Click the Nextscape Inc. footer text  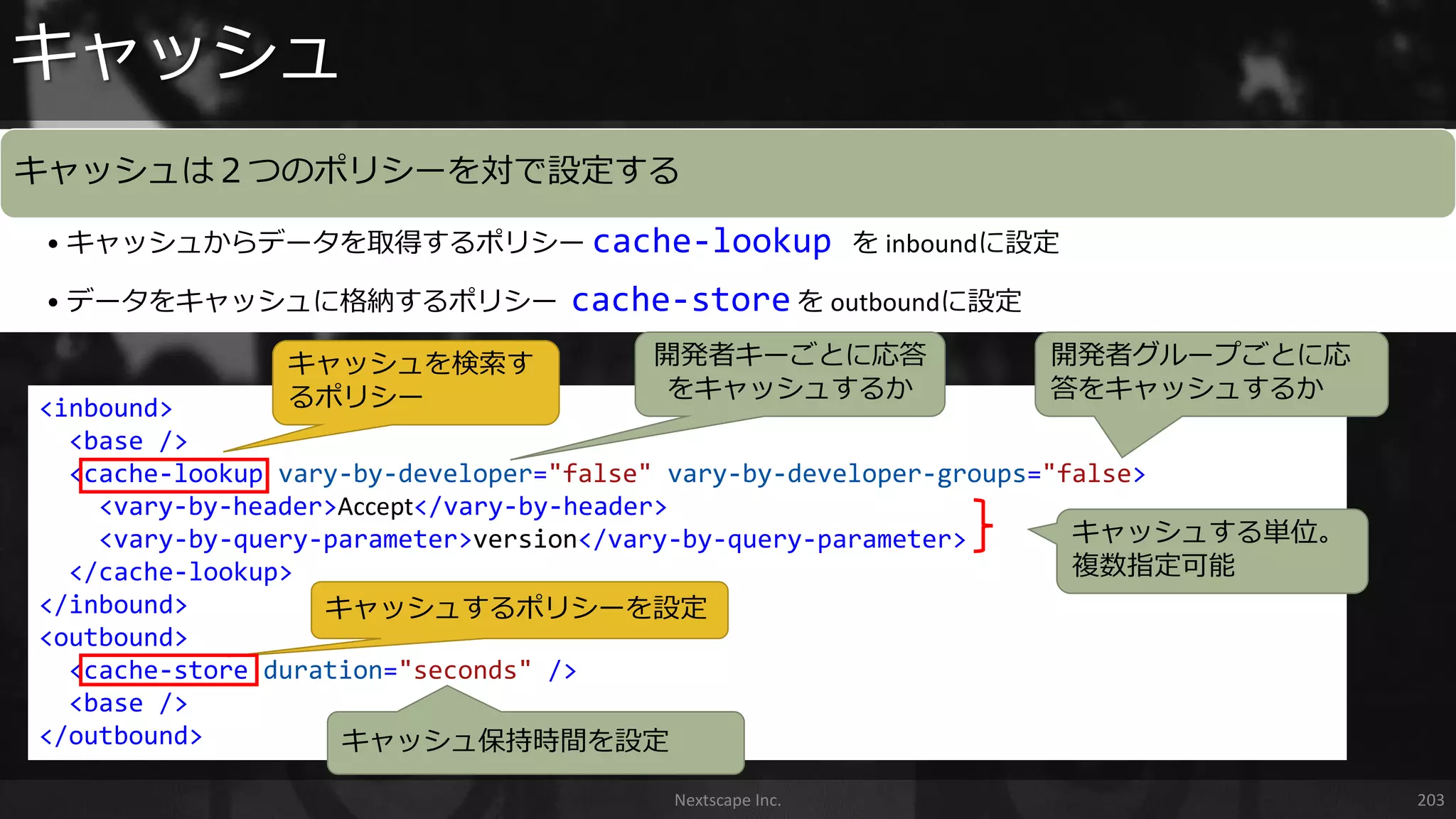point(727,801)
